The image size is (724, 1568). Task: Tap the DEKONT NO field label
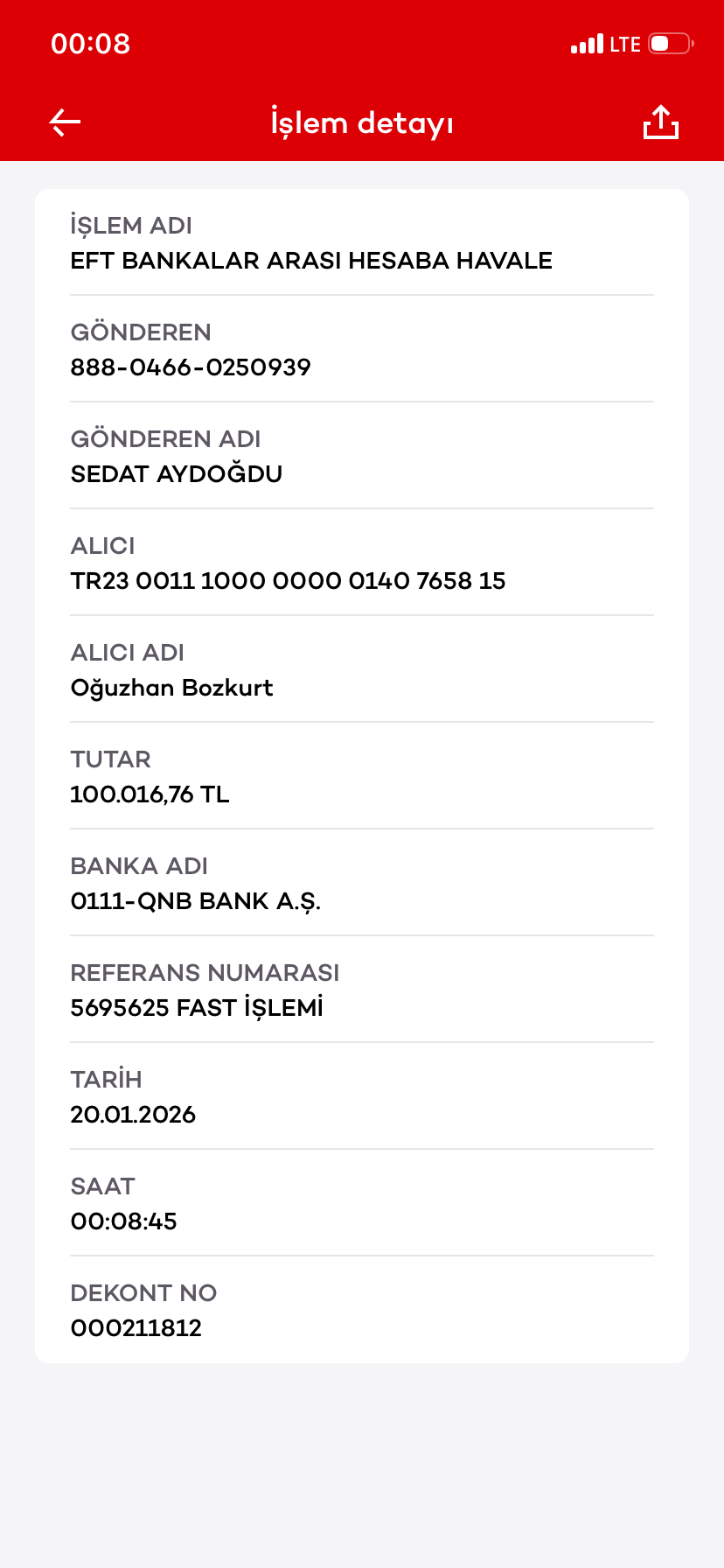[143, 1293]
